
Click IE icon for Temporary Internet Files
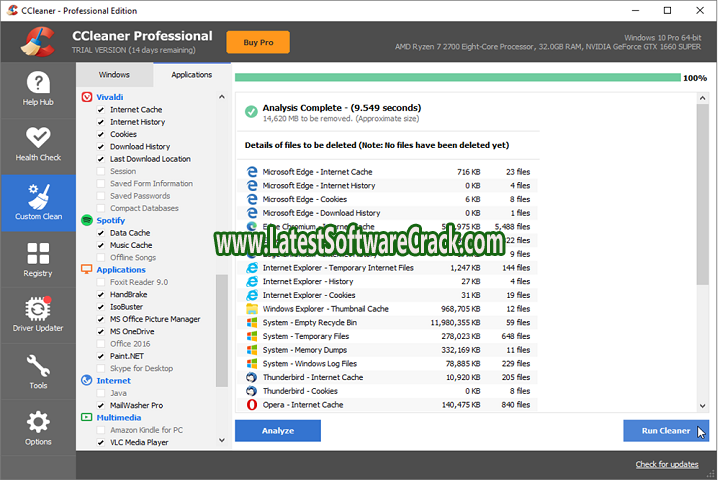point(252,267)
